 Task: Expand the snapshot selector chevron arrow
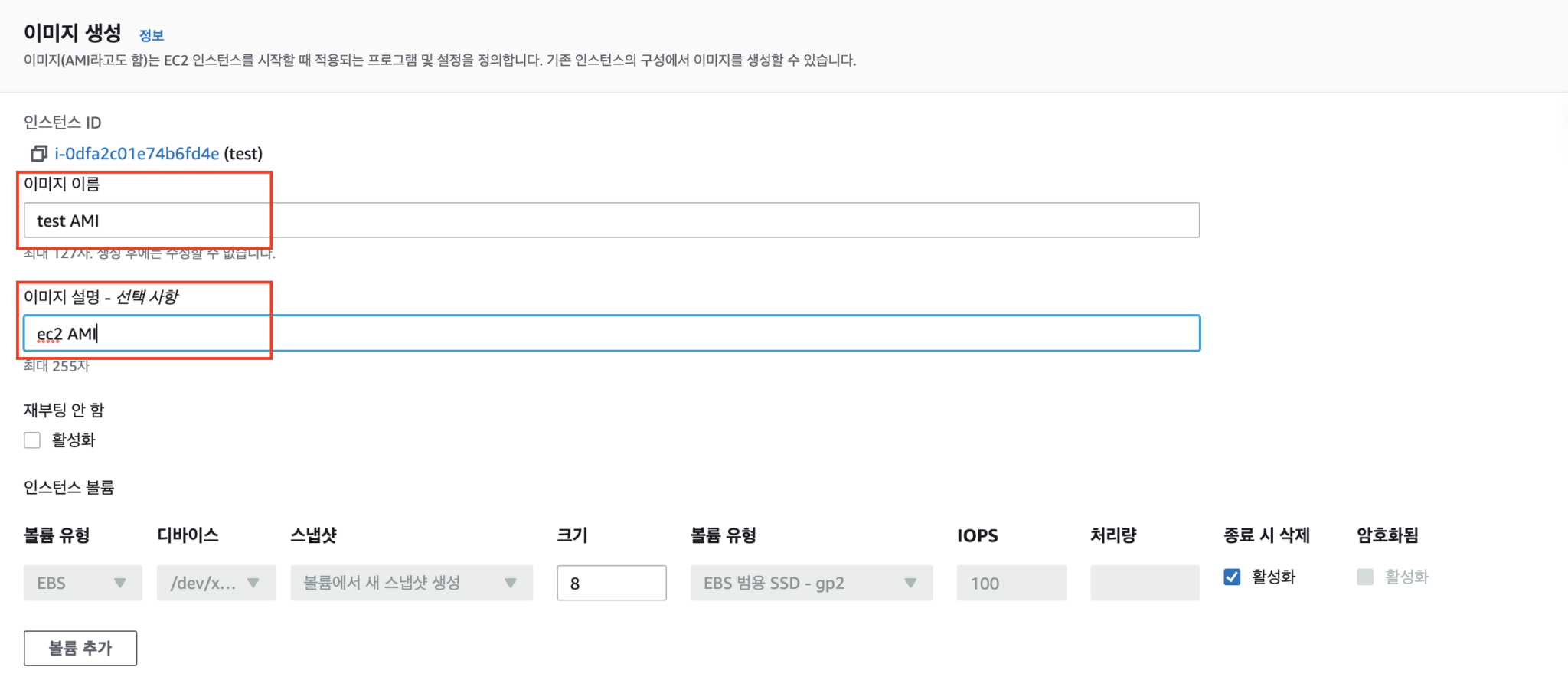[510, 583]
